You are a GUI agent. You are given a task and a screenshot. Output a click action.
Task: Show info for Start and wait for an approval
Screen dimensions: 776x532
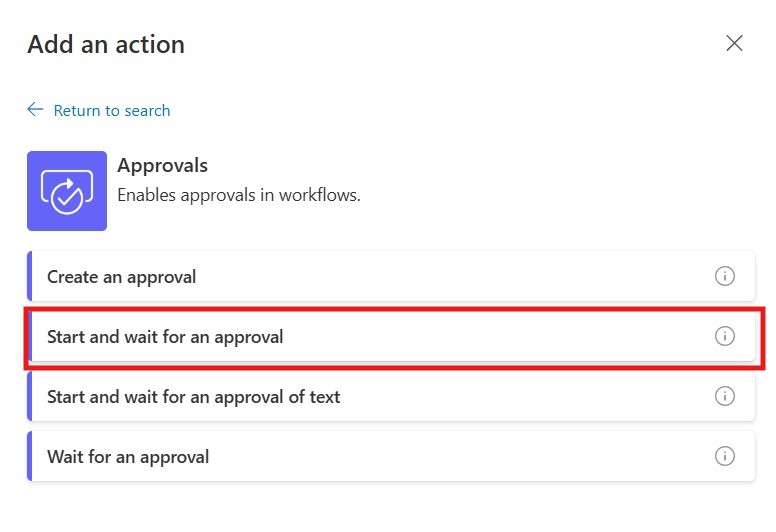725,337
